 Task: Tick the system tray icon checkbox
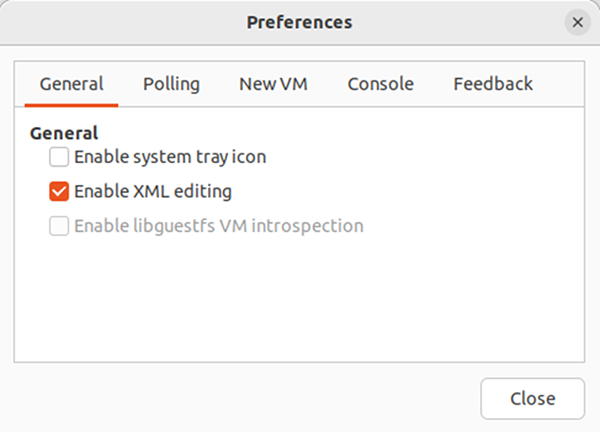click(x=59, y=157)
